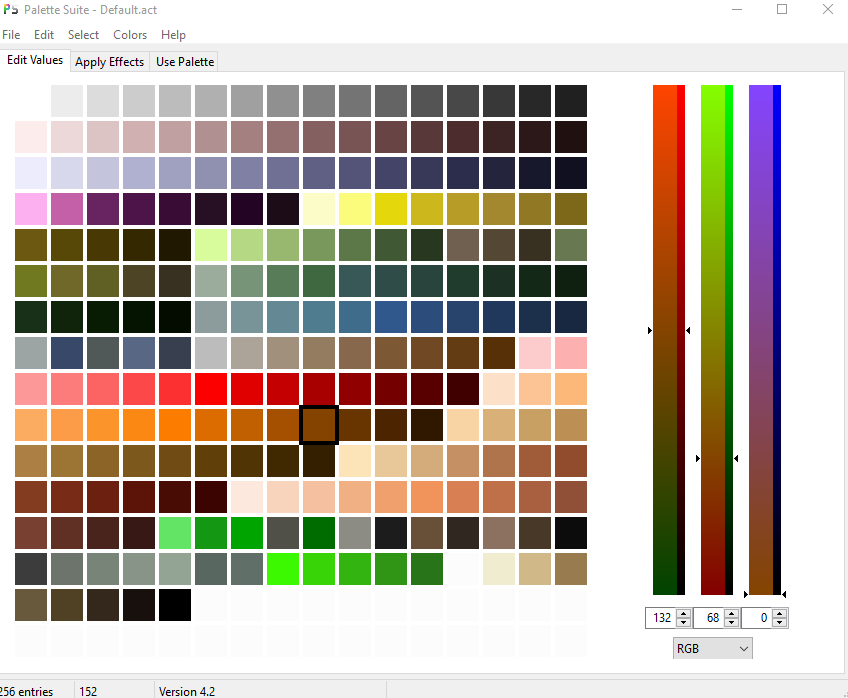
Task: Click the Version 4.2 status text
Action: [187, 692]
